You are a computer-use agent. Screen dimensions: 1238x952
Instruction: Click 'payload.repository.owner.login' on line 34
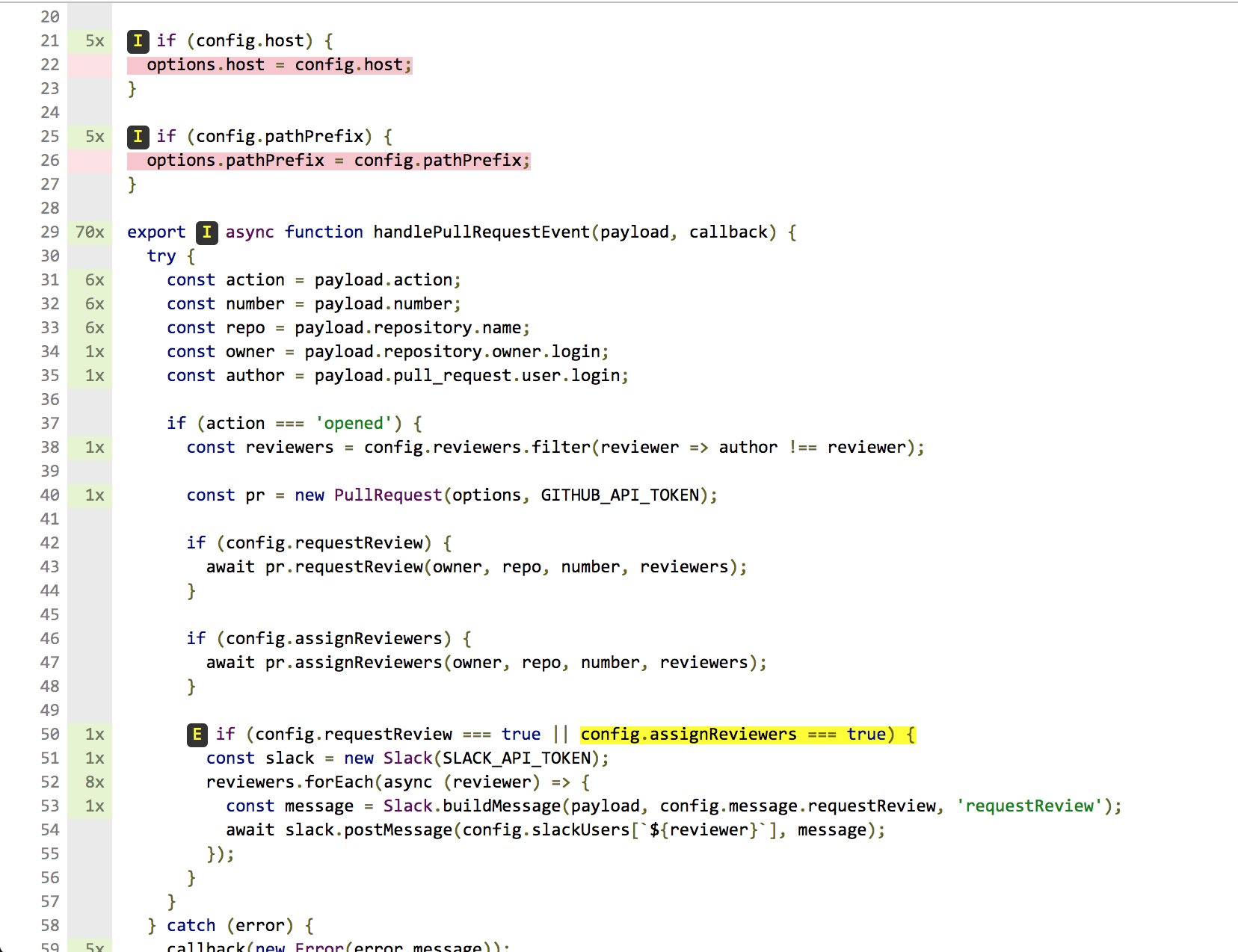452,352
